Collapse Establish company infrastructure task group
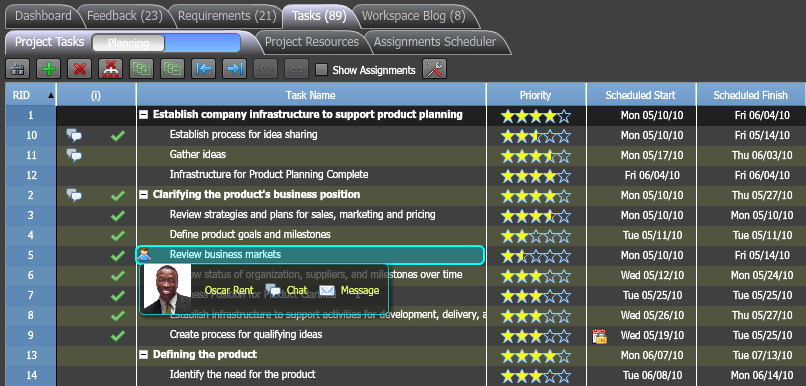The image size is (806, 386). tap(144, 115)
